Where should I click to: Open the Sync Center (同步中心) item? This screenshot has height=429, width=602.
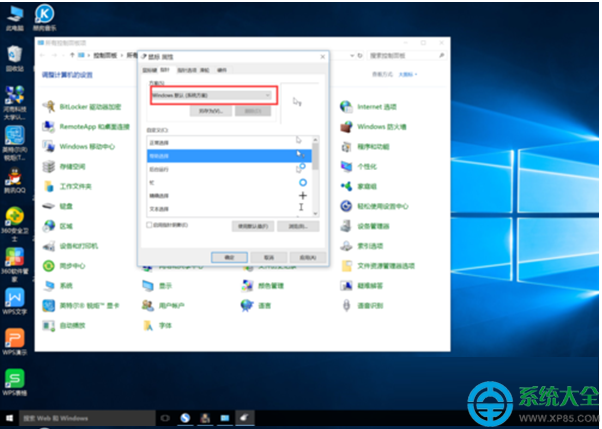64,266
